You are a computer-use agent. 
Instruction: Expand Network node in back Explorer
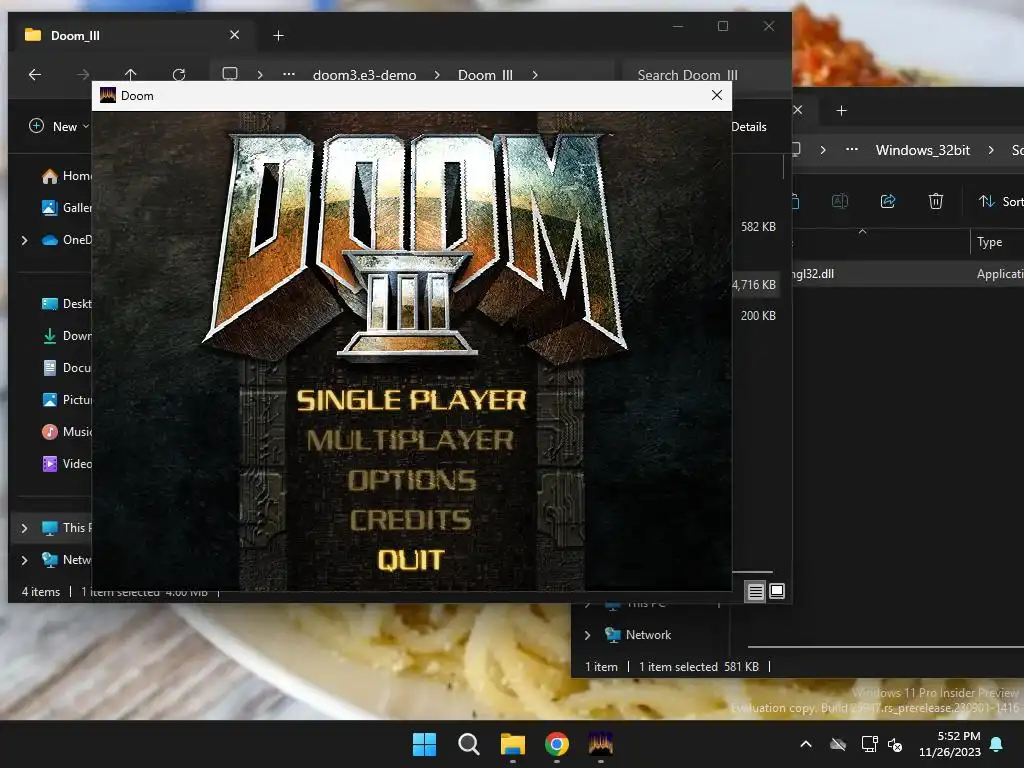[x=587, y=635]
